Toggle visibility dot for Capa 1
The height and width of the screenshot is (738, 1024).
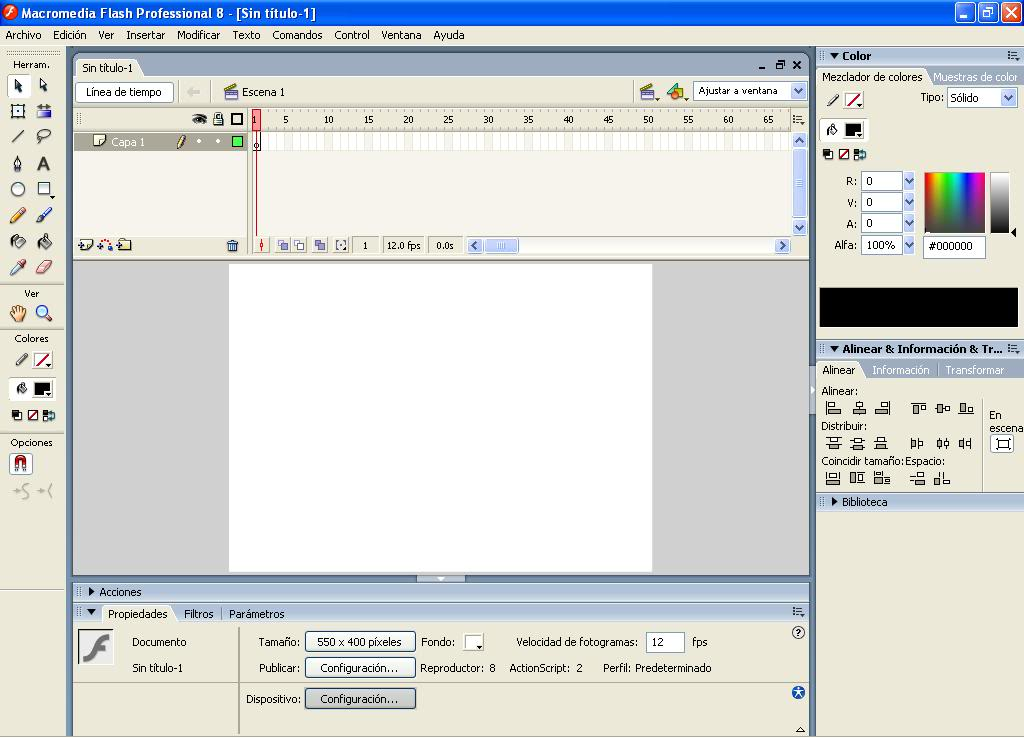pyautogui.click(x=199, y=142)
